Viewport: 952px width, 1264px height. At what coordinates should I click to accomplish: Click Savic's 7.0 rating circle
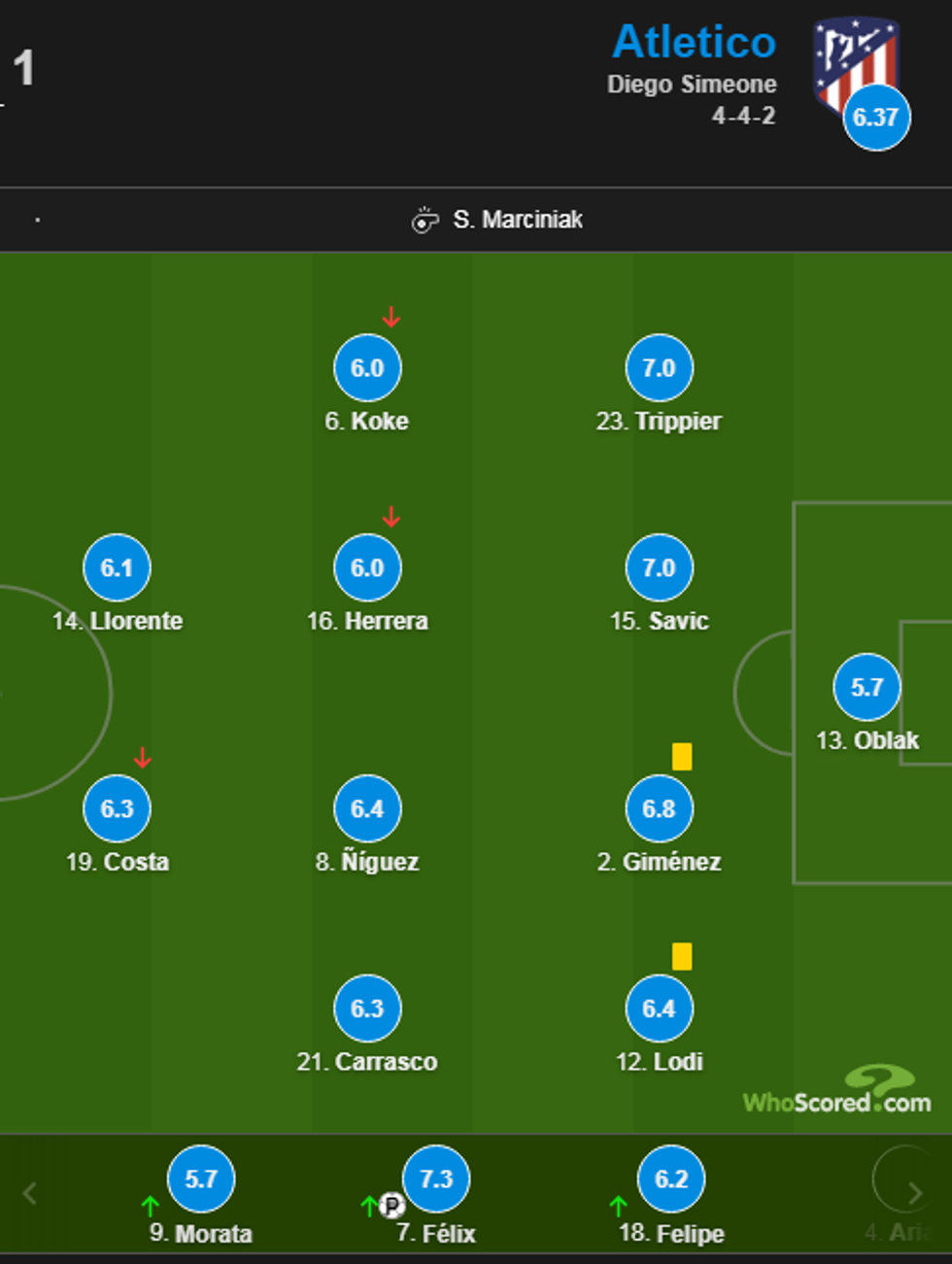(659, 567)
